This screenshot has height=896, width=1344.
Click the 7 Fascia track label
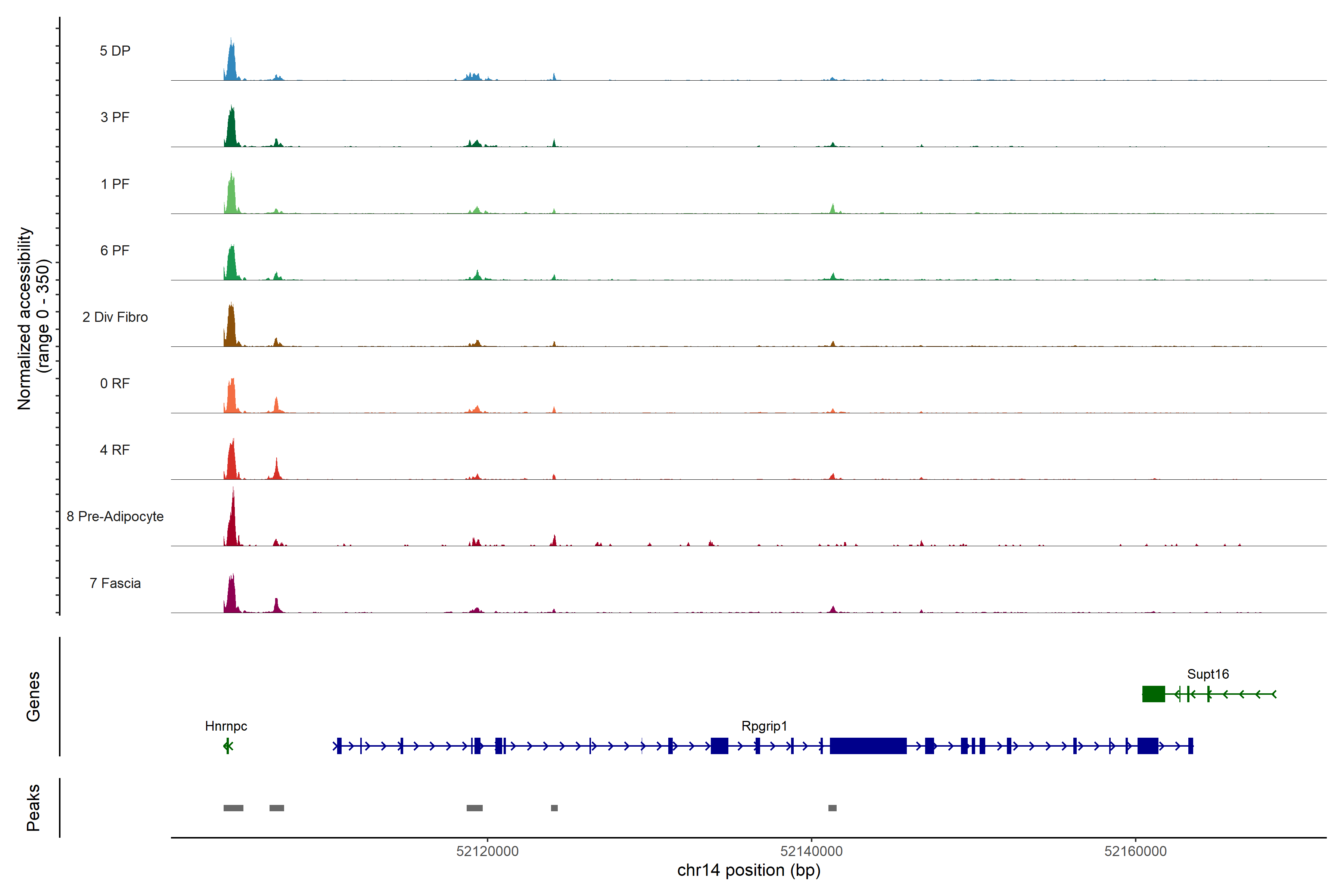click(115, 583)
